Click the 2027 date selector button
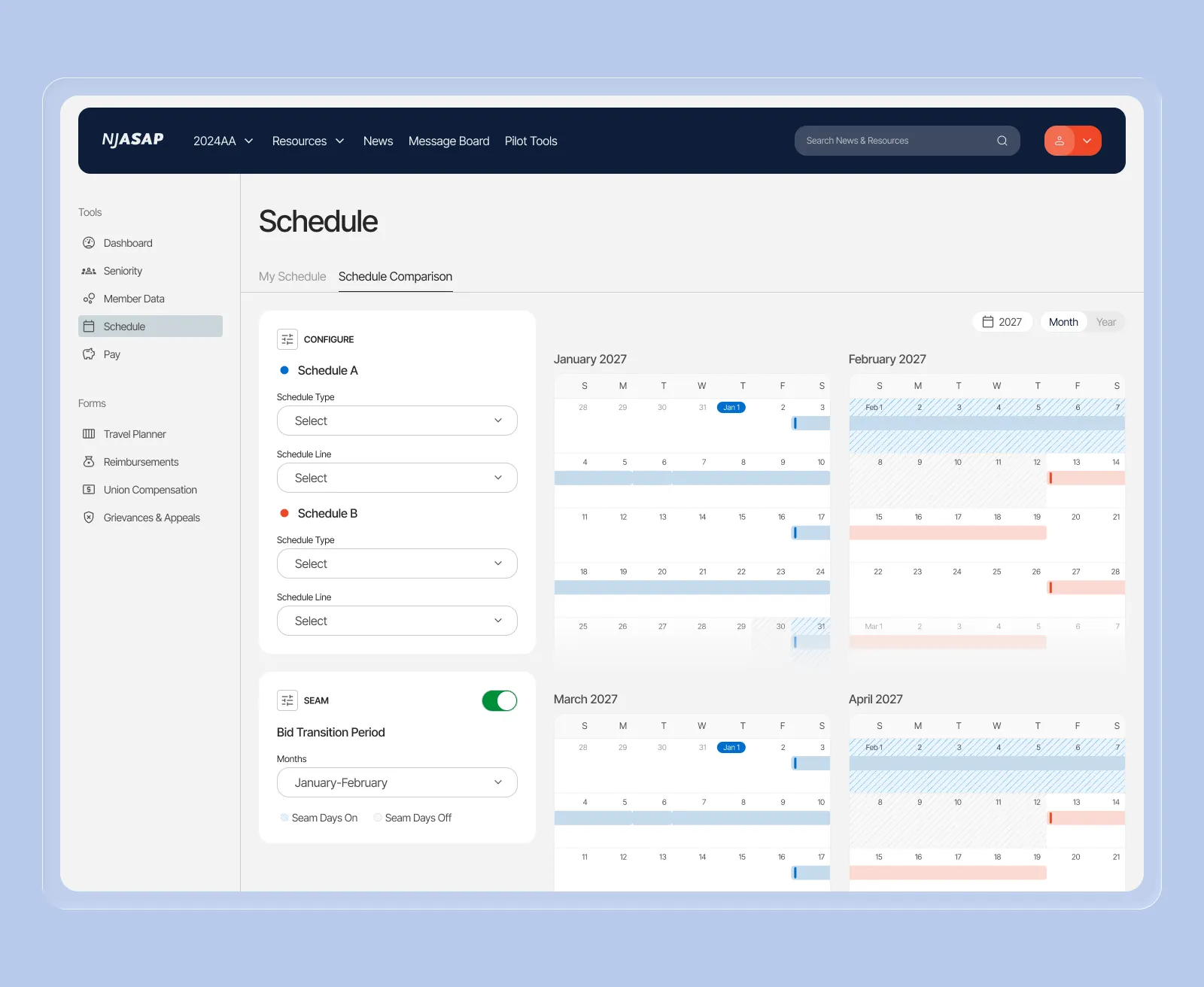This screenshot has height=987, width=1204. pyautogui.click(x=1002, y=321)
